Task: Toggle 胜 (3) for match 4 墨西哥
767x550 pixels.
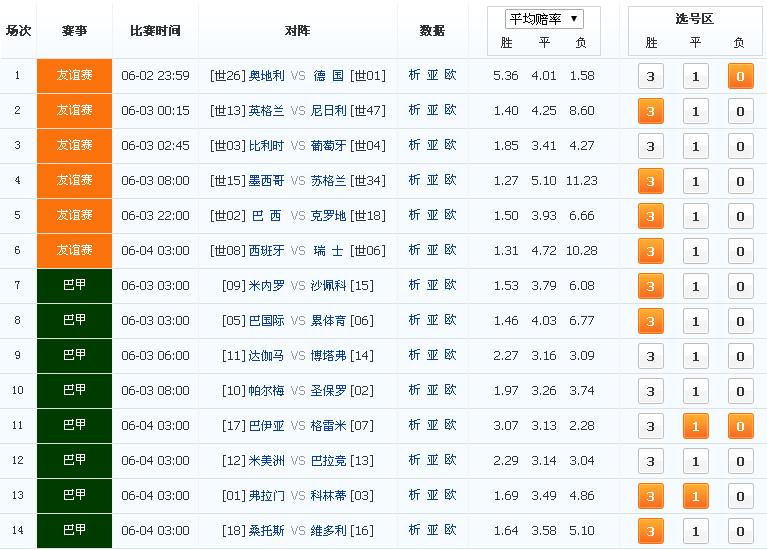Action: (651, 181)
